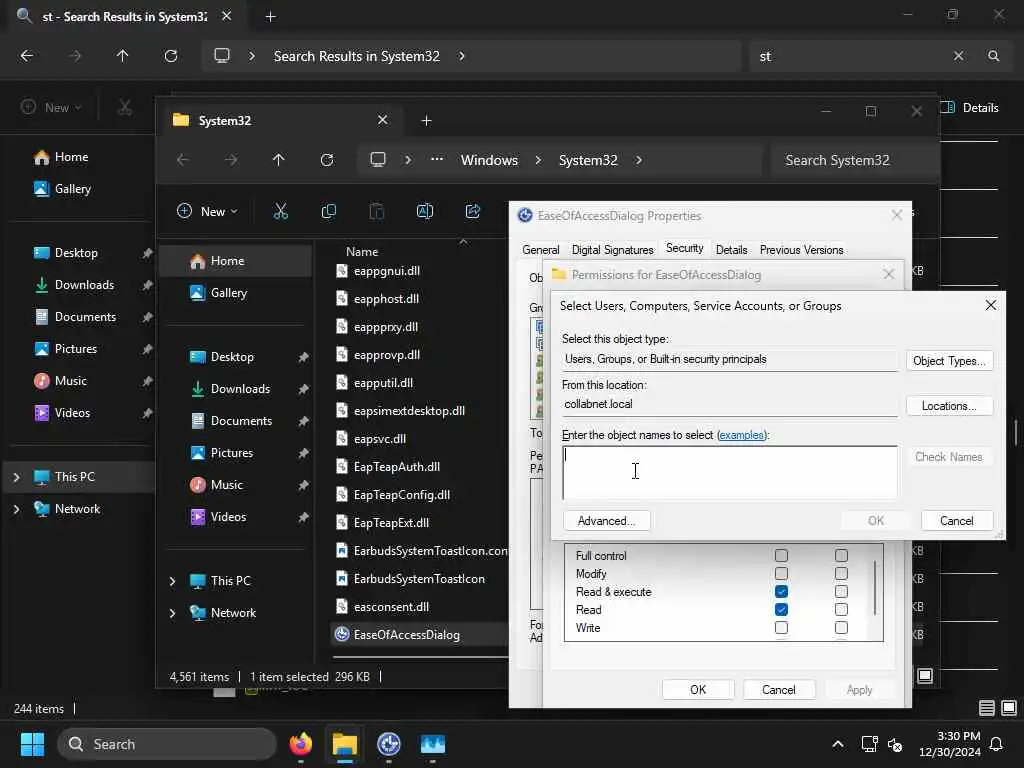Viewport: 1024px width, 768px height.
Task: Uncheck Allow for Read permission
Action: 781,609
